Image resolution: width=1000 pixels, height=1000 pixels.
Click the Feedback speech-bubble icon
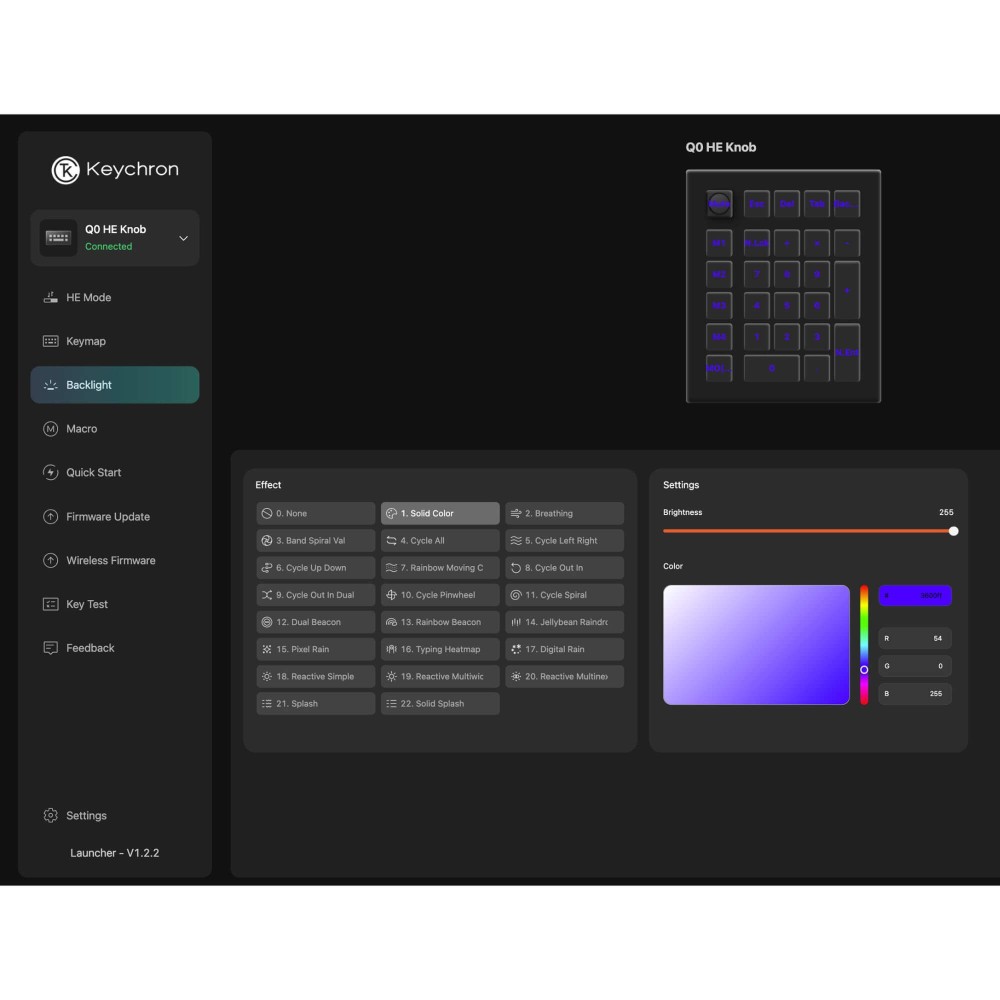coord(50,648)
